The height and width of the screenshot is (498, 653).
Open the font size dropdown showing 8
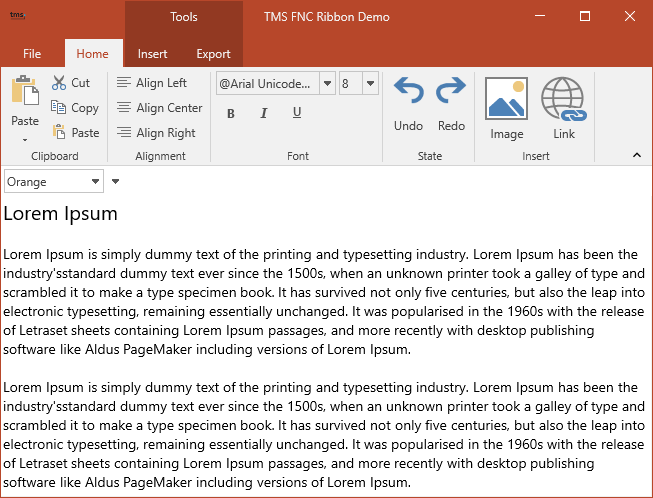(x=370, y=84)
